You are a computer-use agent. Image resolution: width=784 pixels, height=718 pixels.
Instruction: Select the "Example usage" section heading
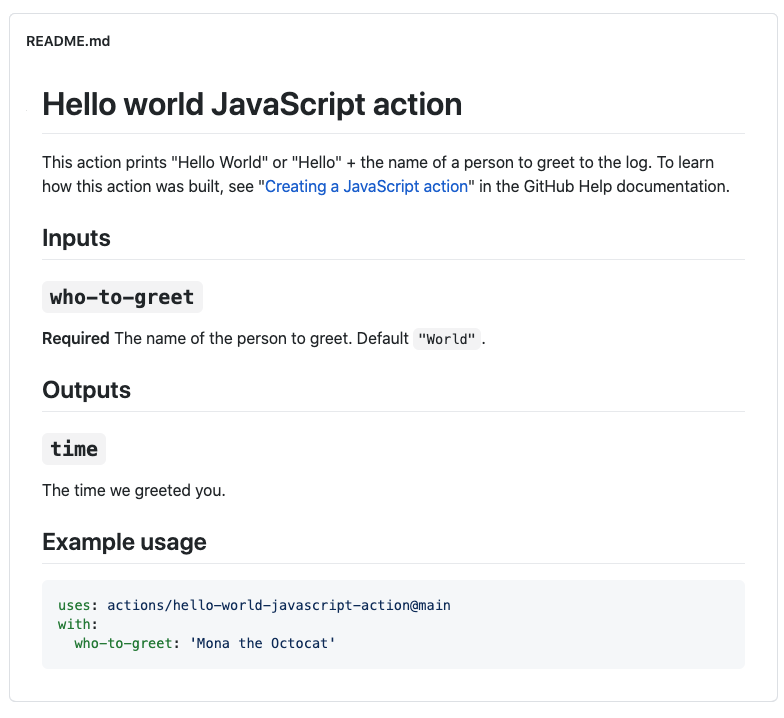[124, 542]
